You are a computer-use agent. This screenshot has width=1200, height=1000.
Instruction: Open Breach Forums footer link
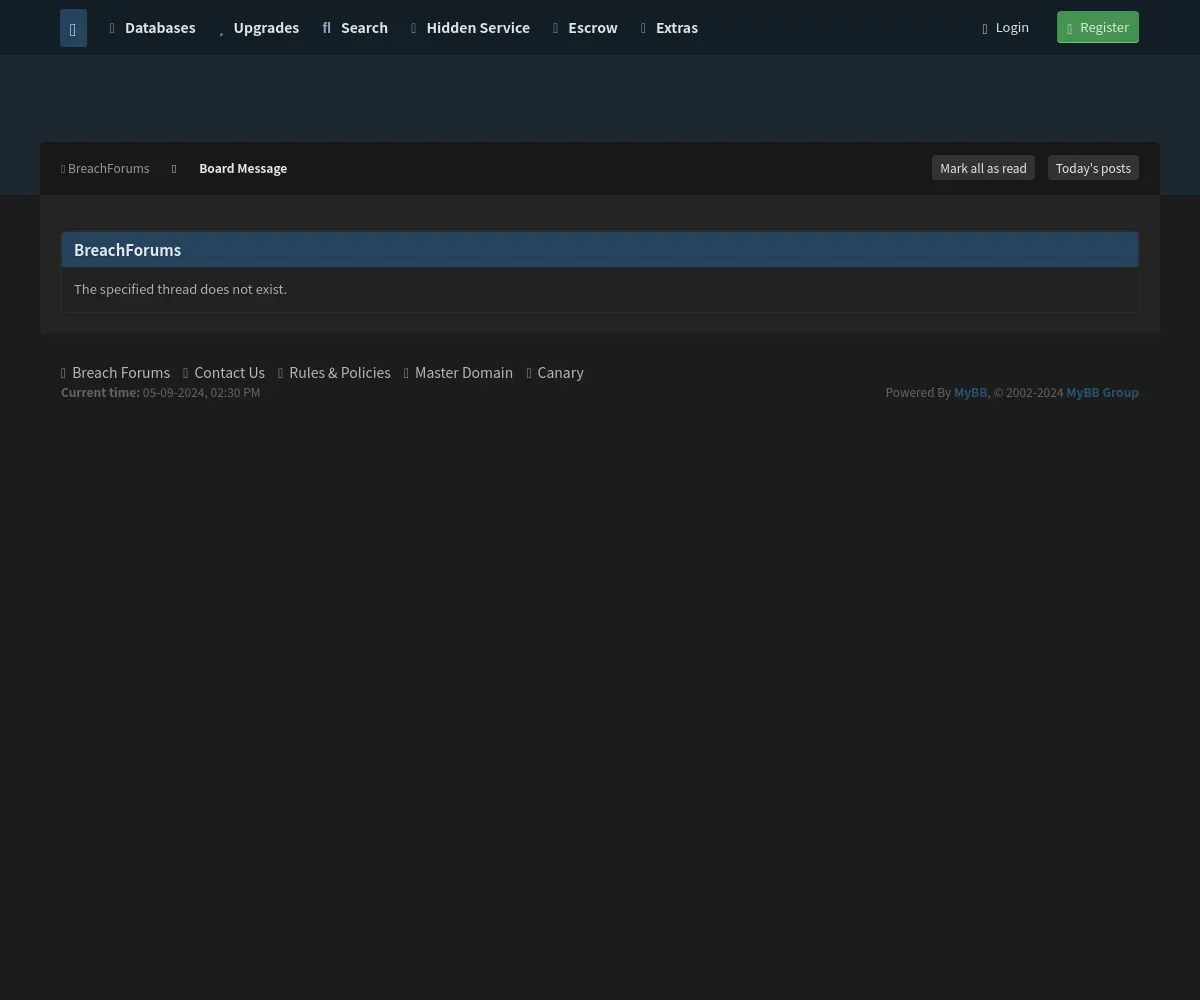(x=115, y=372)
